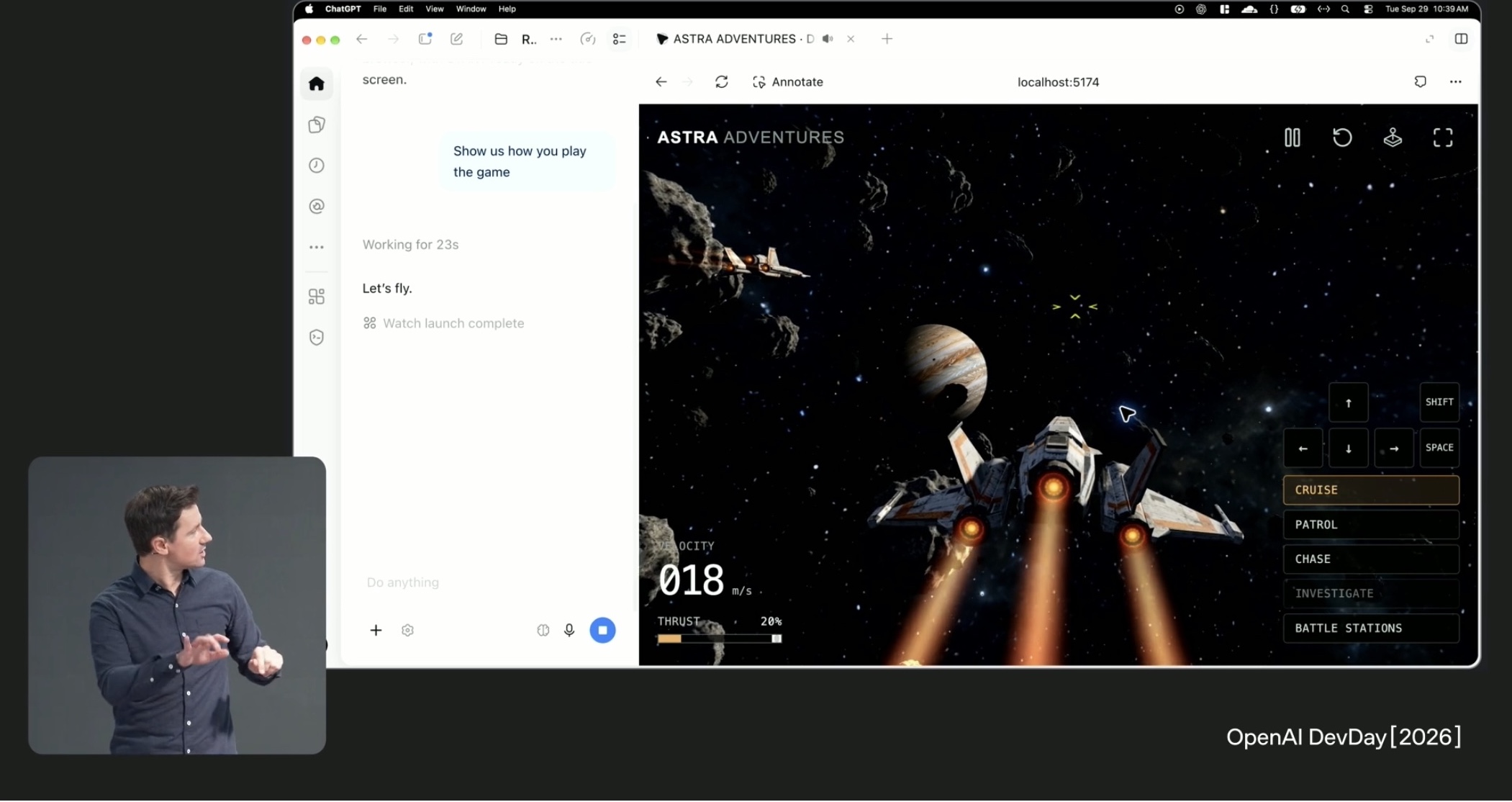
Task: Click the joystick controls icon in the game
Action: point(1393,138)
